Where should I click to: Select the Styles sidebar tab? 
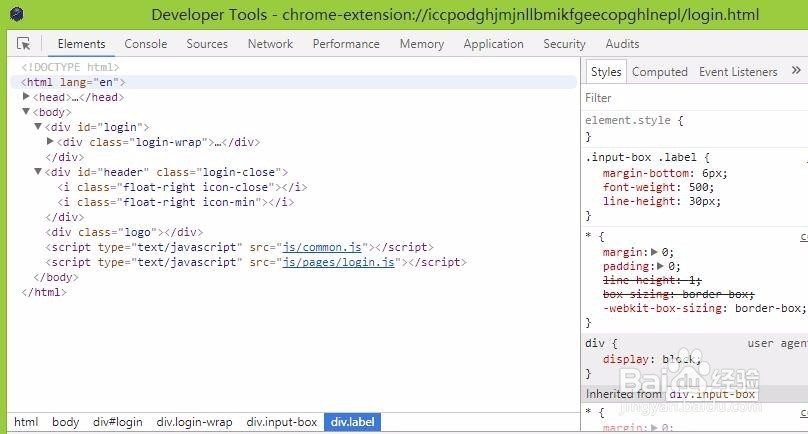click(x=605, y=72)
